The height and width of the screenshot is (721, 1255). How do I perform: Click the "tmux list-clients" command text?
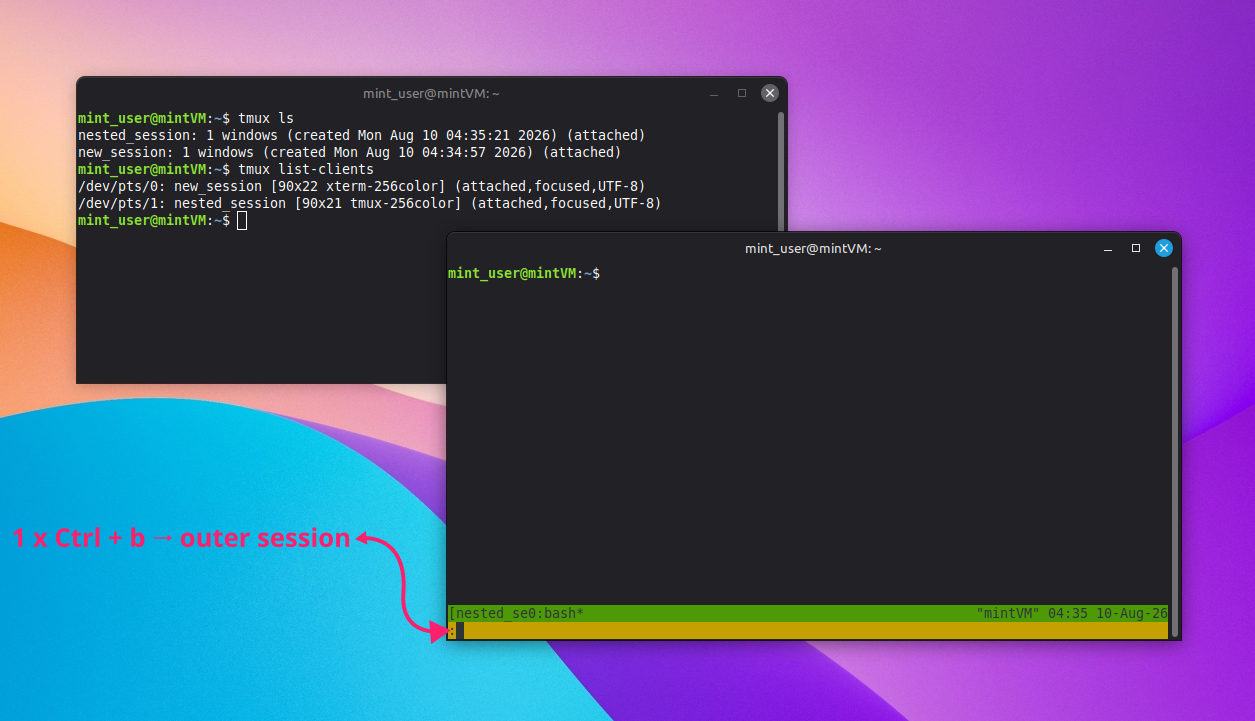[x=306, y=169]
